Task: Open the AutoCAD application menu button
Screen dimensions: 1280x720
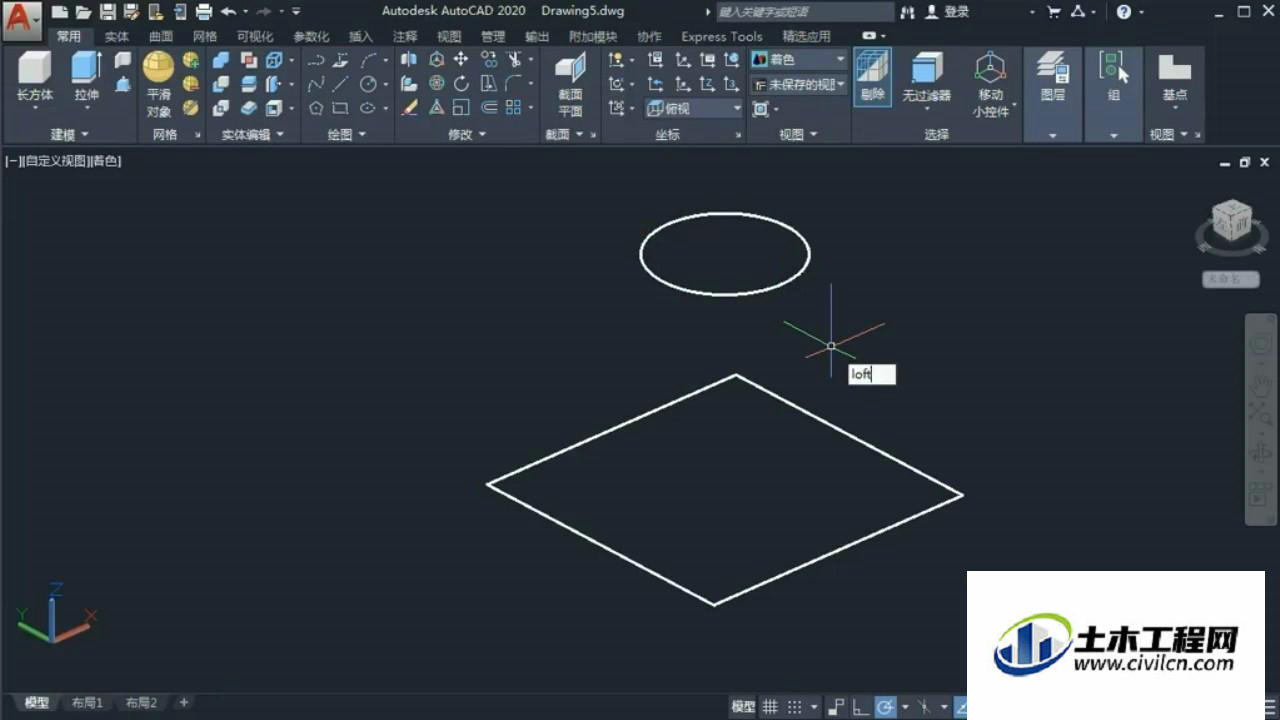Action: 22,20
